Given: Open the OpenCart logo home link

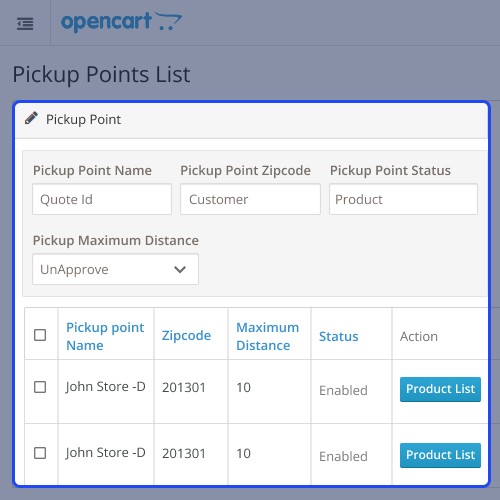Looking at the screenshot, I should click(x=121, y=22).
